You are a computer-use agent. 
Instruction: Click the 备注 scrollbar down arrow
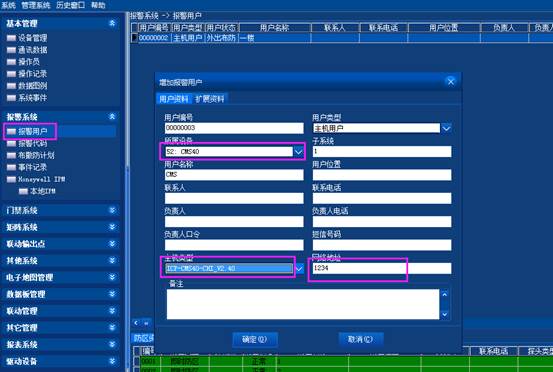coord(445,314)
